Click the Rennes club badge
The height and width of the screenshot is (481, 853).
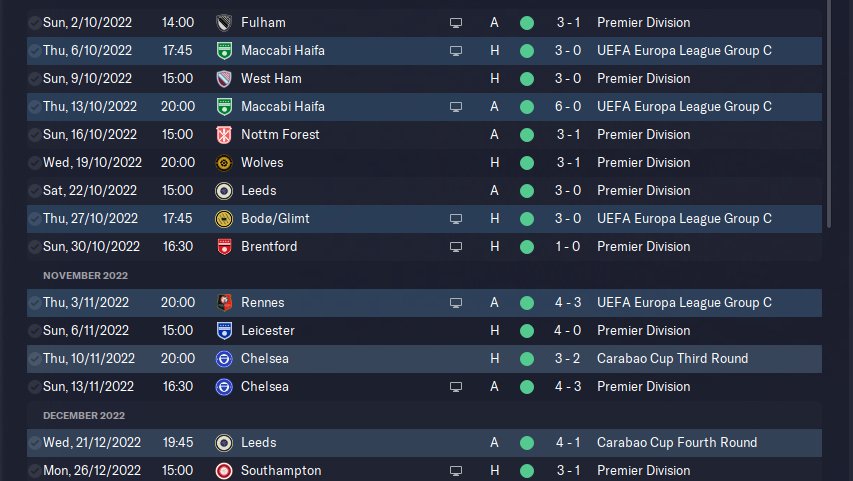pyautogui.click(x=224, y=302)
